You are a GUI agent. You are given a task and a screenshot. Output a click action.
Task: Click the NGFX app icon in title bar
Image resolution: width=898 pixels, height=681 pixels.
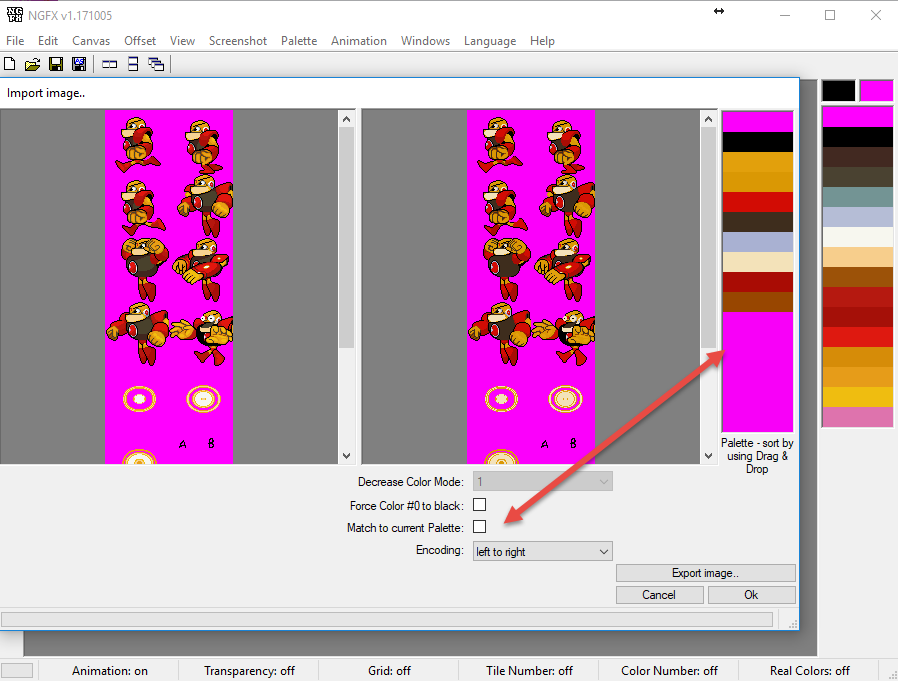coord(15,15)
